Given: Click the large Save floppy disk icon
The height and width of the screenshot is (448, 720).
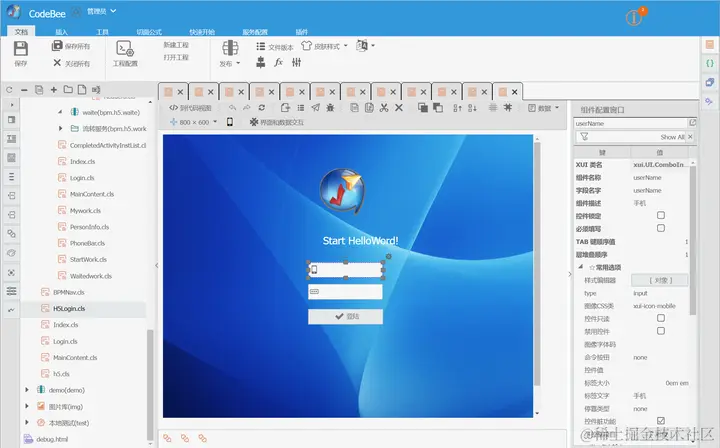Looking at the screenshot, I should click(21, 48).
